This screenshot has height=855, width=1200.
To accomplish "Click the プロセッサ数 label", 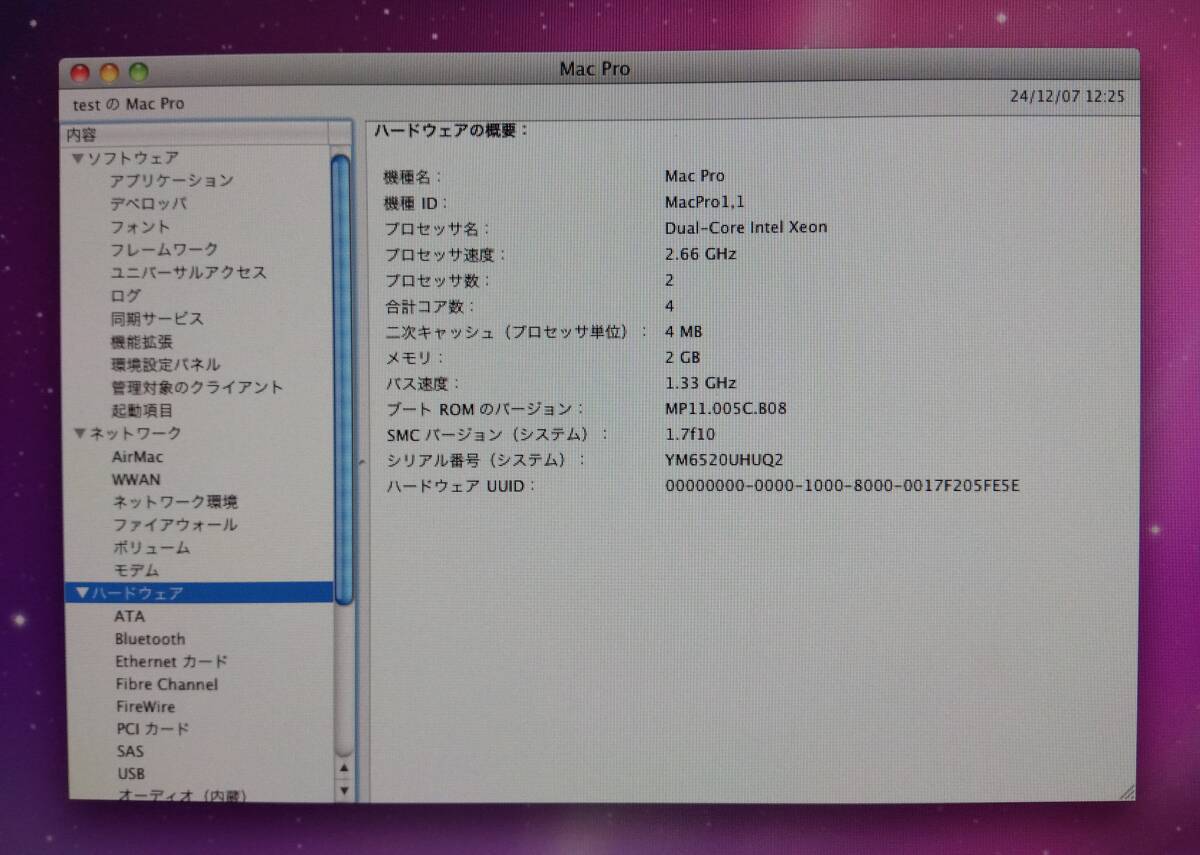I will click(x=438, y=281).
